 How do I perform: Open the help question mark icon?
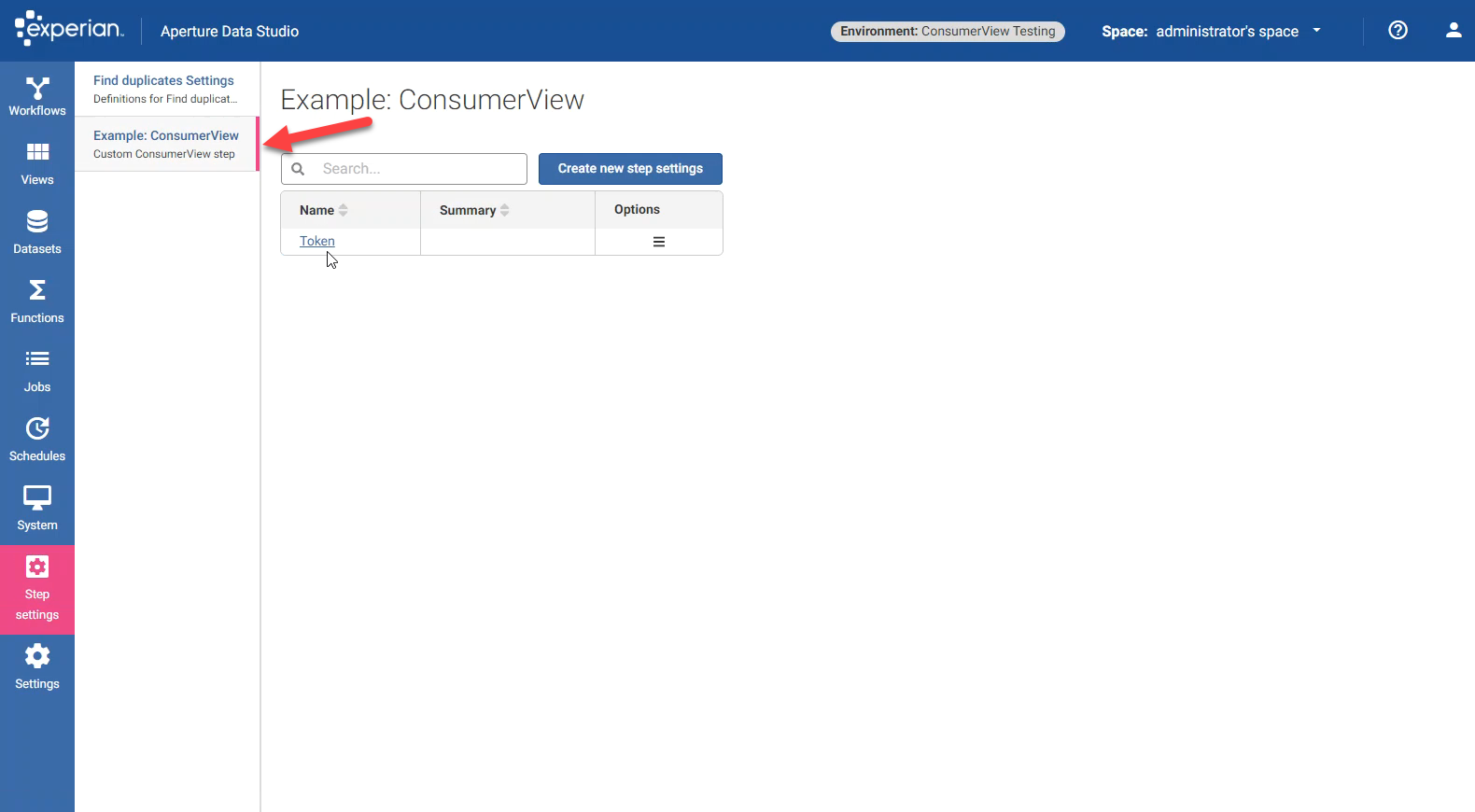1398,30
